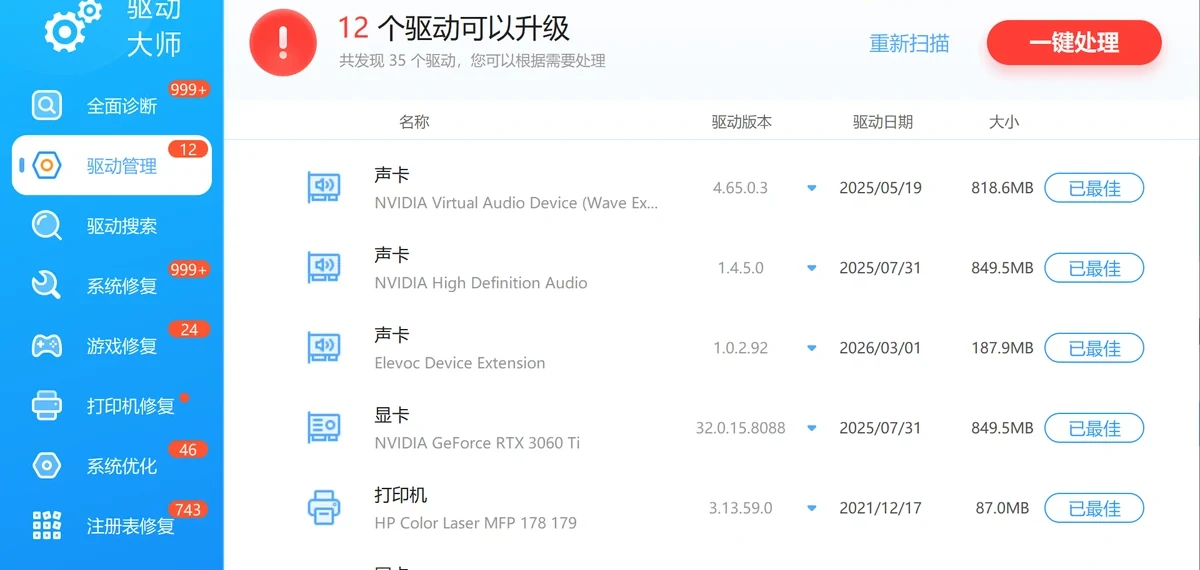The height and width of the screenshot is (570, 1200).
Task: Select Elevoc Device Extension name text
Action: (460, 363)
